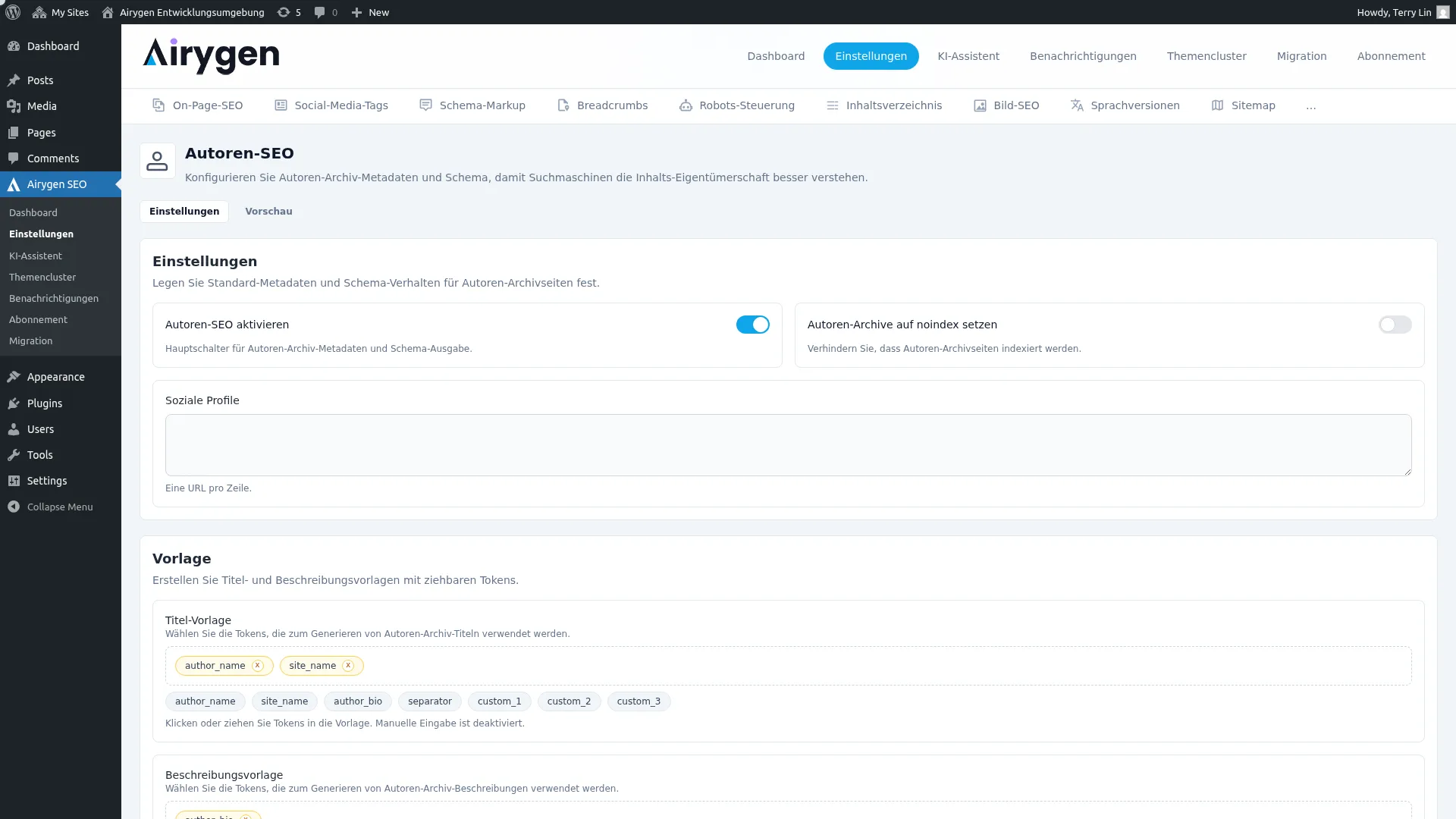Open My Sites in admin bar
This screenshot has width=1456, height=819.
(61, 12)
